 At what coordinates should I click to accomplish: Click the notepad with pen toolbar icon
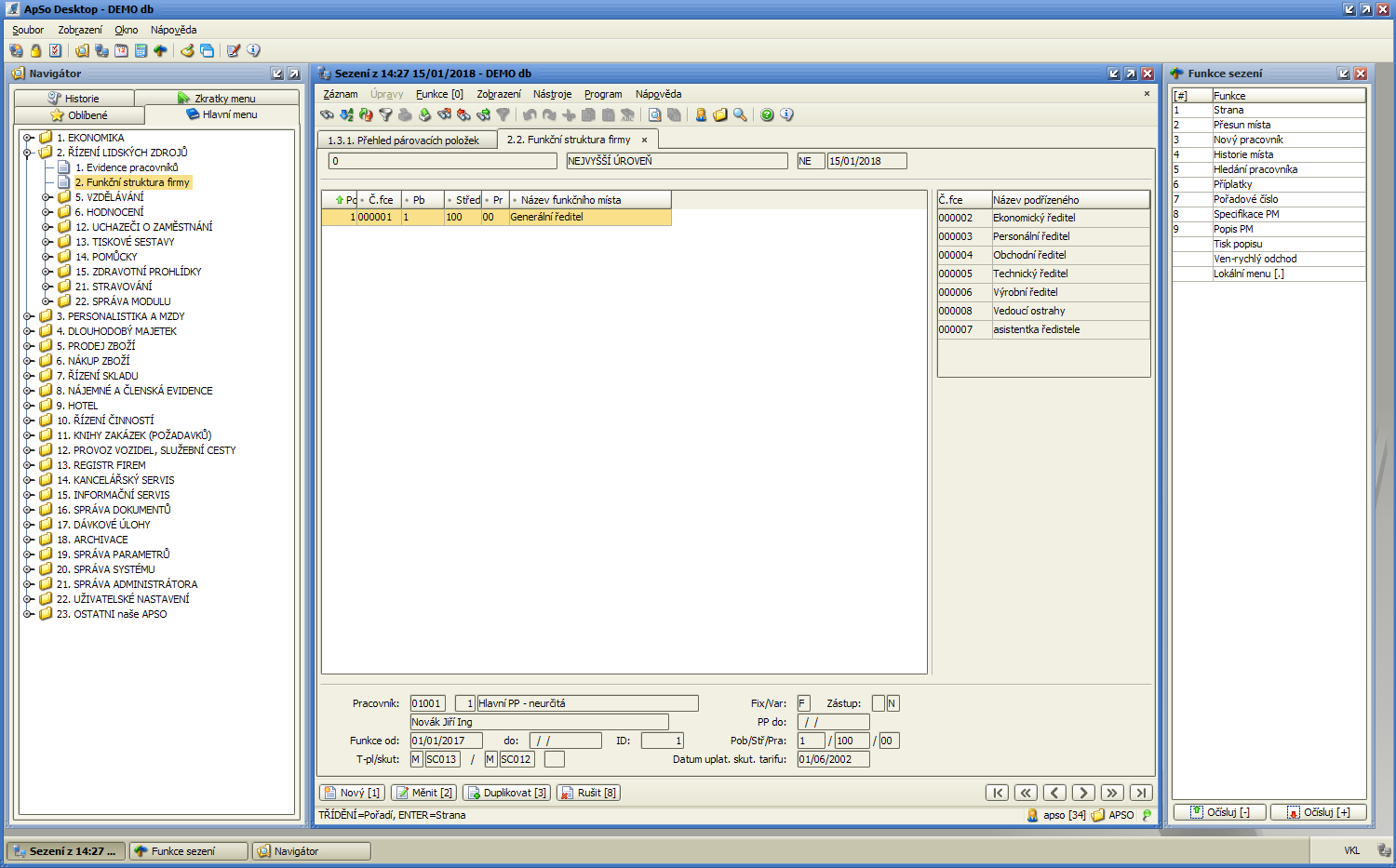(x=234, y=50)
